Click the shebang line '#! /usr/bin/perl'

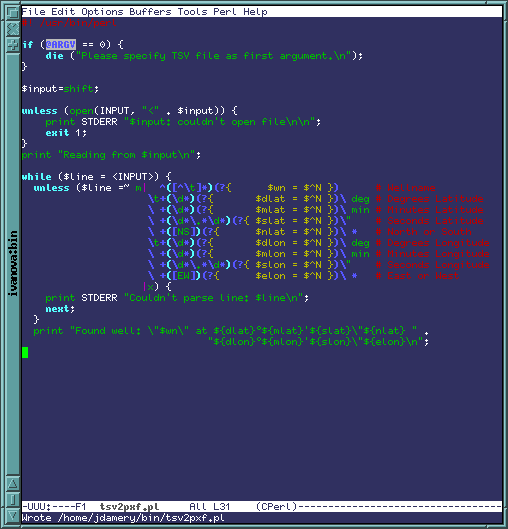tap(69, 23)
